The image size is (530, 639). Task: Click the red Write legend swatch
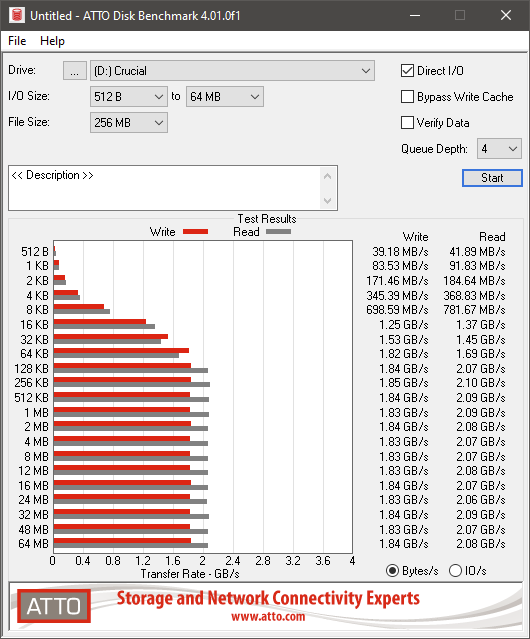[x=196, y=231]
